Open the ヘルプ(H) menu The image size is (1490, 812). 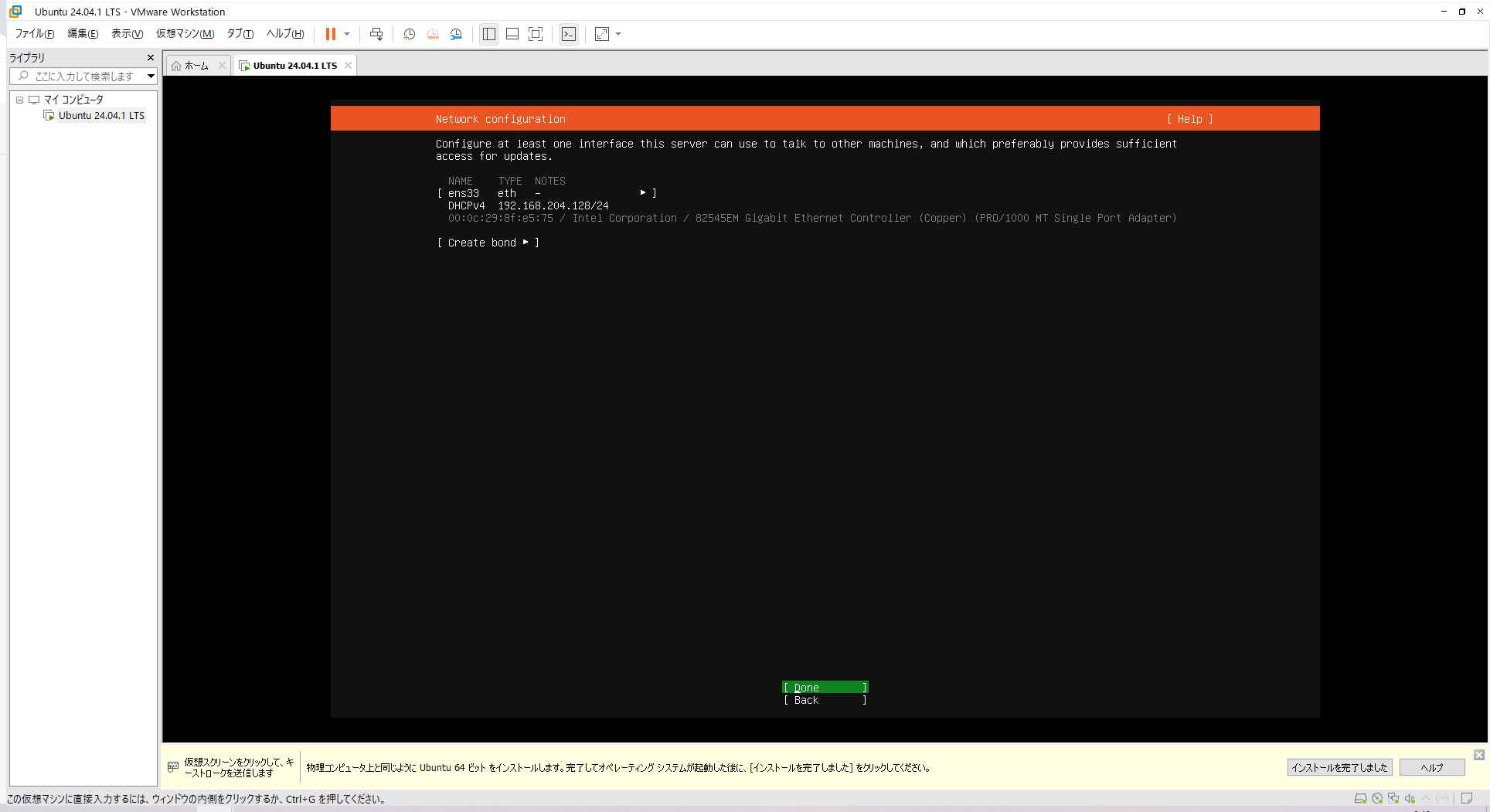[285, 34]
